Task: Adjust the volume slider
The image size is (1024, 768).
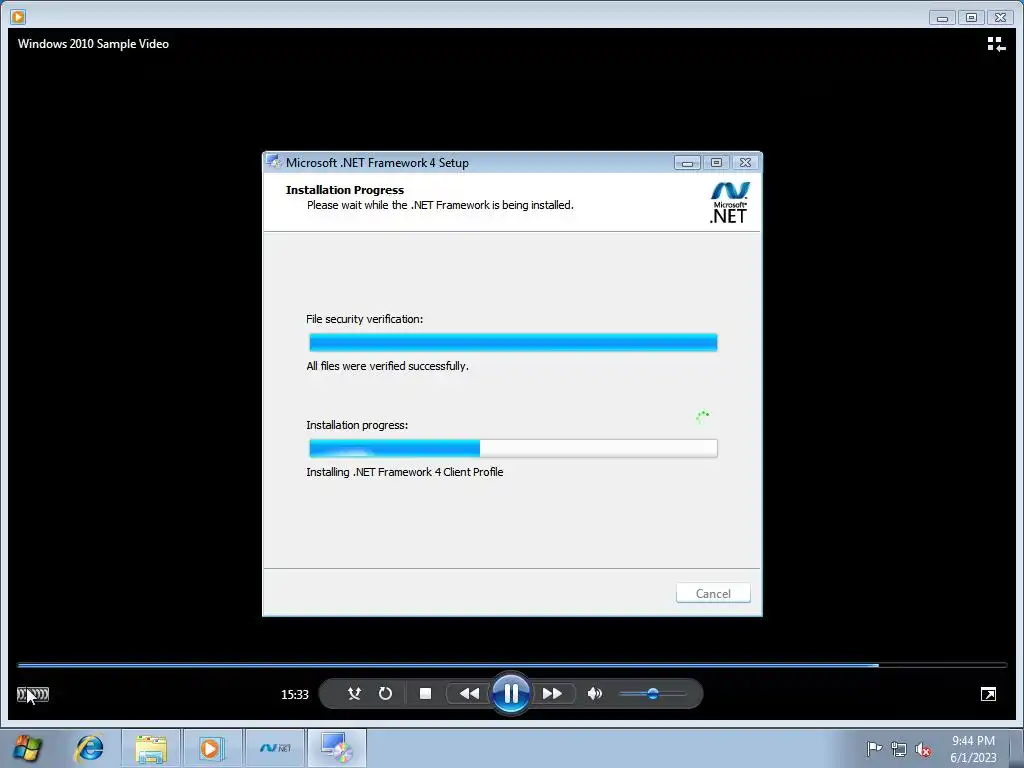Action: coord(652,694)
